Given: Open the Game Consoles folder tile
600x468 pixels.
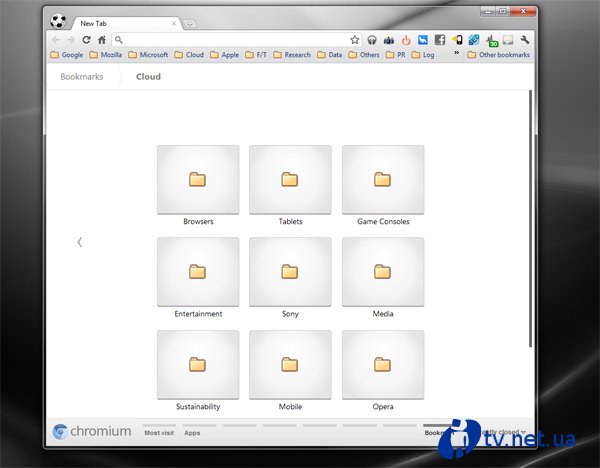Looking at the screenshot, I should [x=383, y=179].
